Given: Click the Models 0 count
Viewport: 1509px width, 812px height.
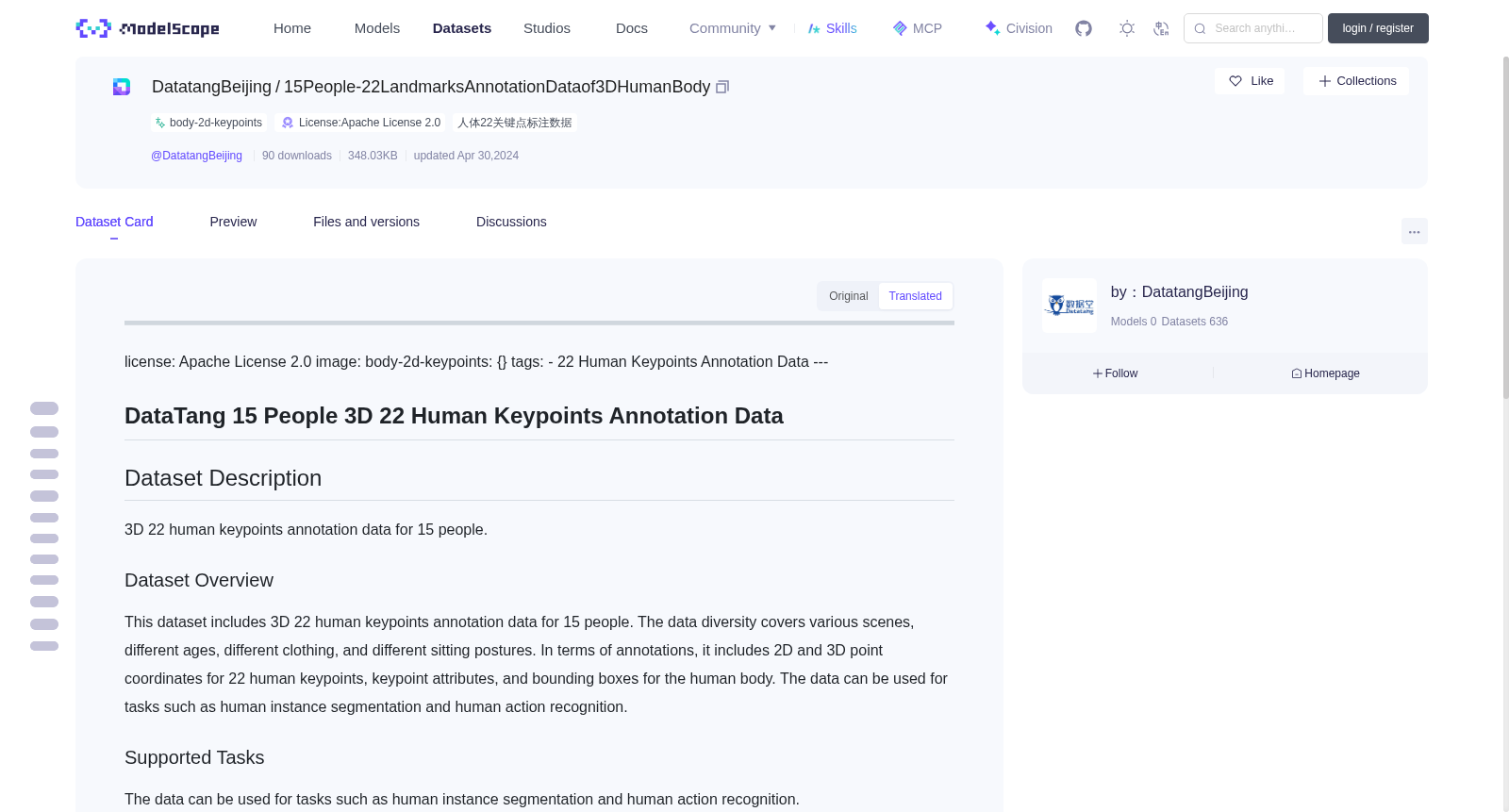Looking at the screenshot, I should pyautogui.click(x=1134, y=322).
